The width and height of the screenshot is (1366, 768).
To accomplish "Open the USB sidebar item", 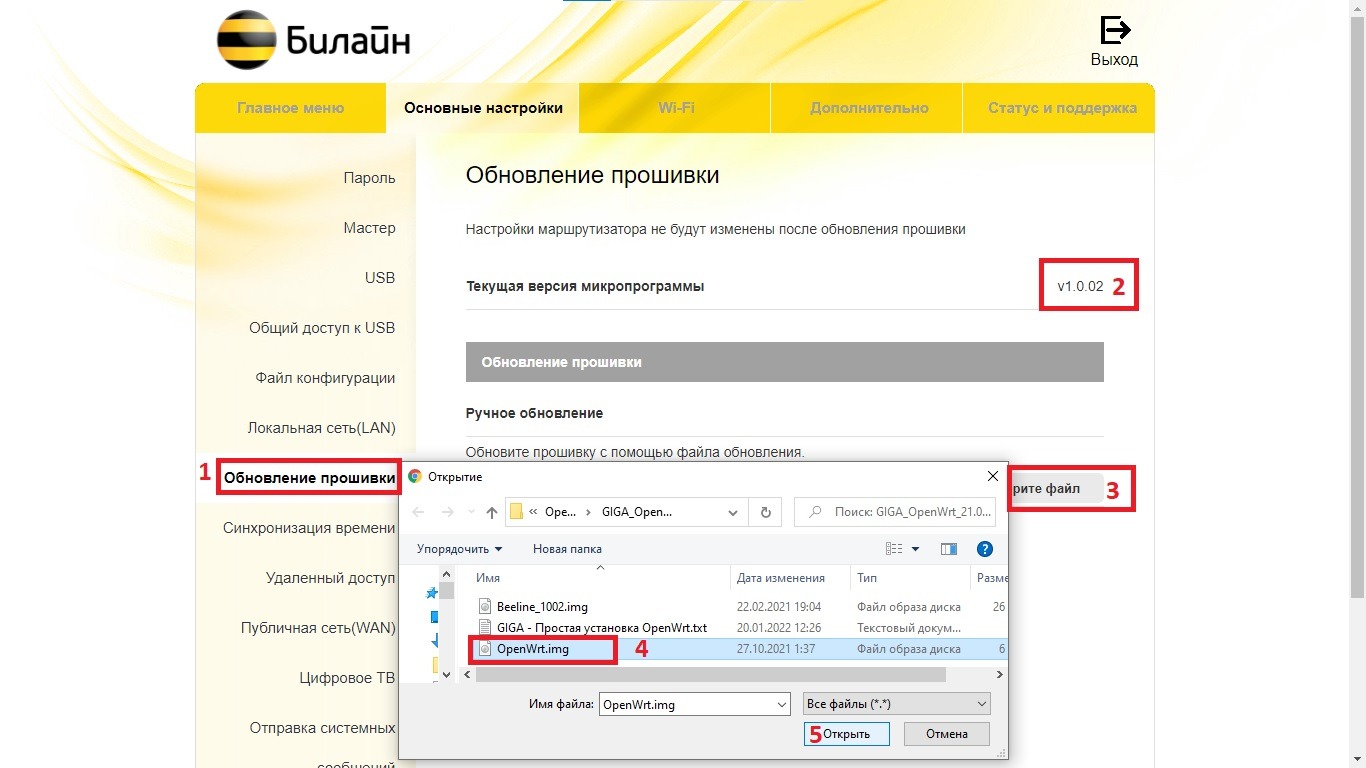I will pos(380,278).
